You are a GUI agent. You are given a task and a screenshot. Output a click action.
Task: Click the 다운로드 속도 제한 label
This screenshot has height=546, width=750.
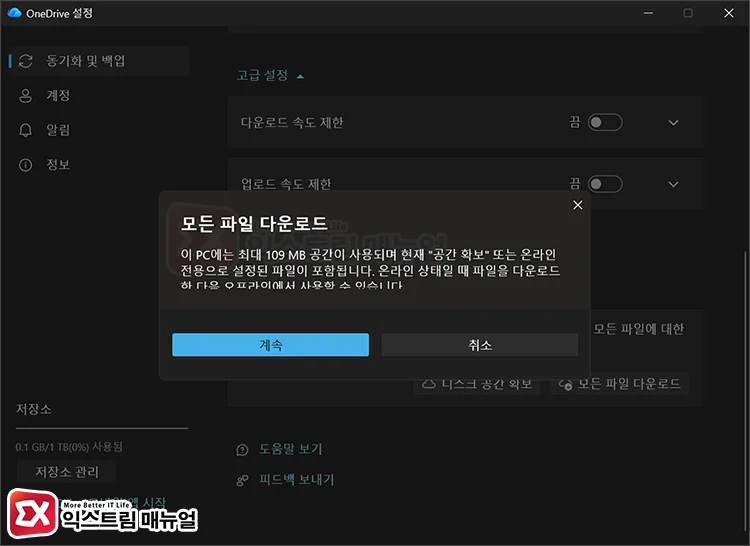[x=292, y=123]
